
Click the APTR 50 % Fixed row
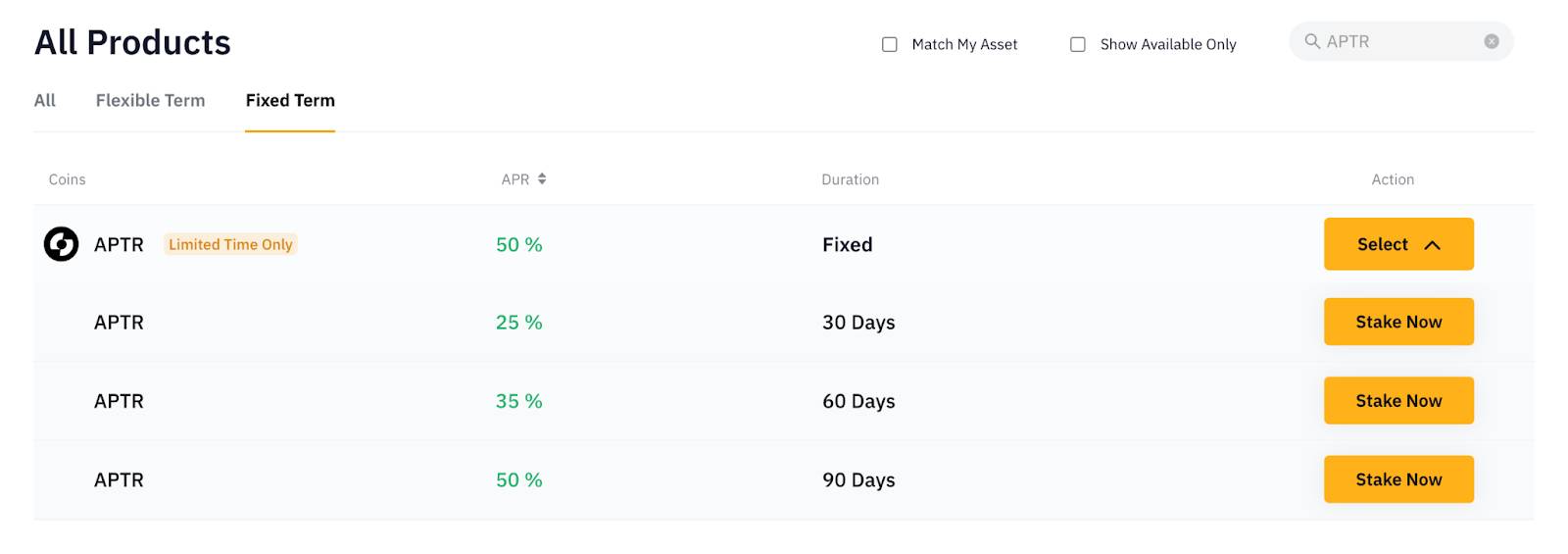click(x=784, y=244)
